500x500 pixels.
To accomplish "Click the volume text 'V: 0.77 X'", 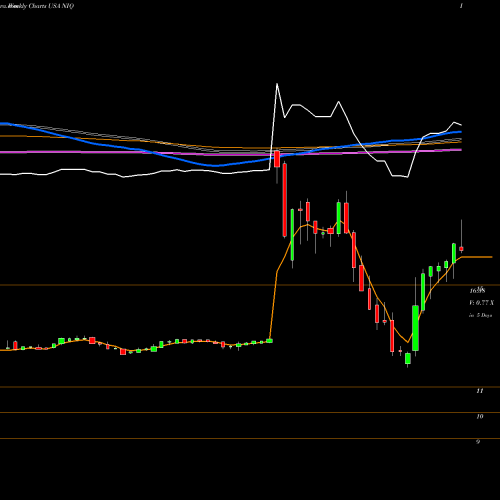I will point(482,303).
